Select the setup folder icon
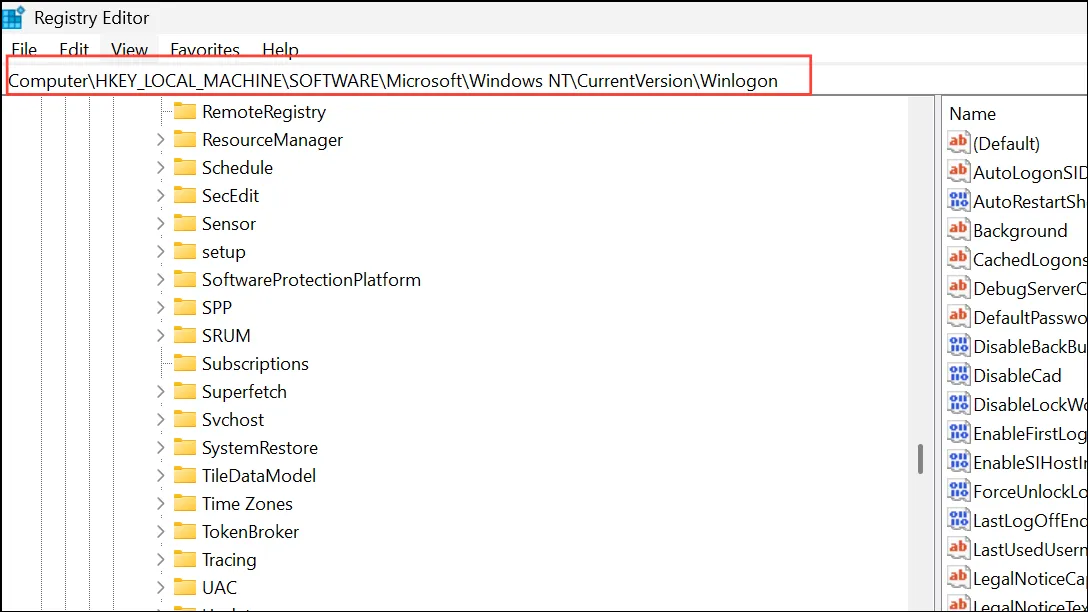 click(185, 251)
